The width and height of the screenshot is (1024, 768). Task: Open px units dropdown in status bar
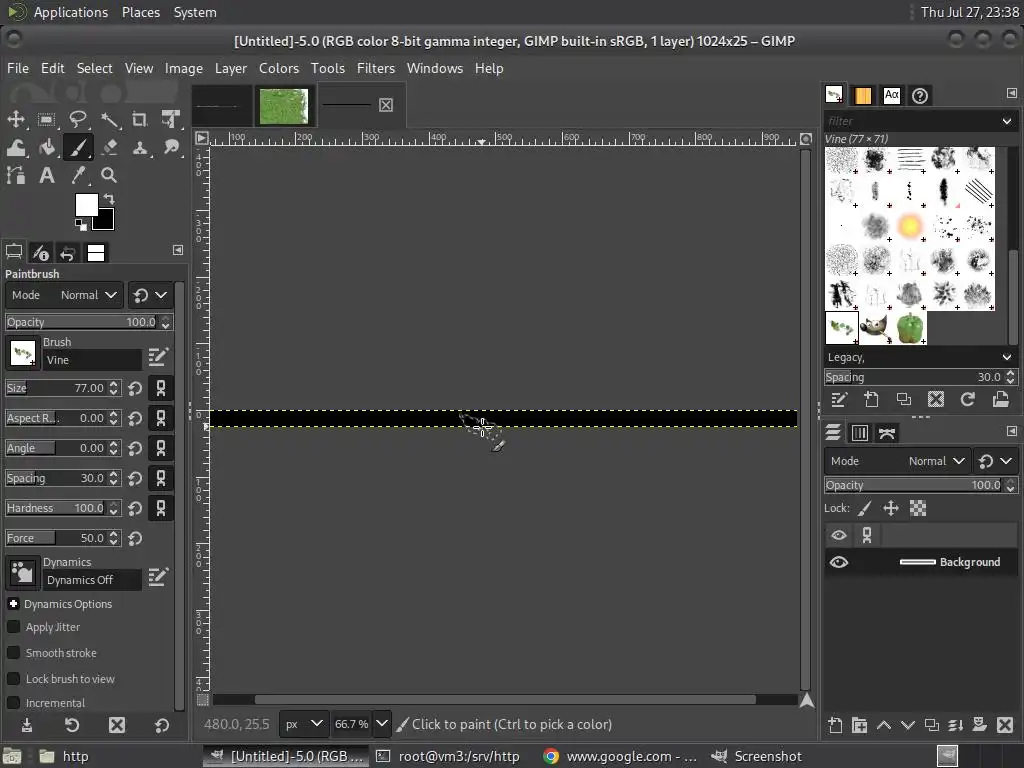click(x=303, y=724)
